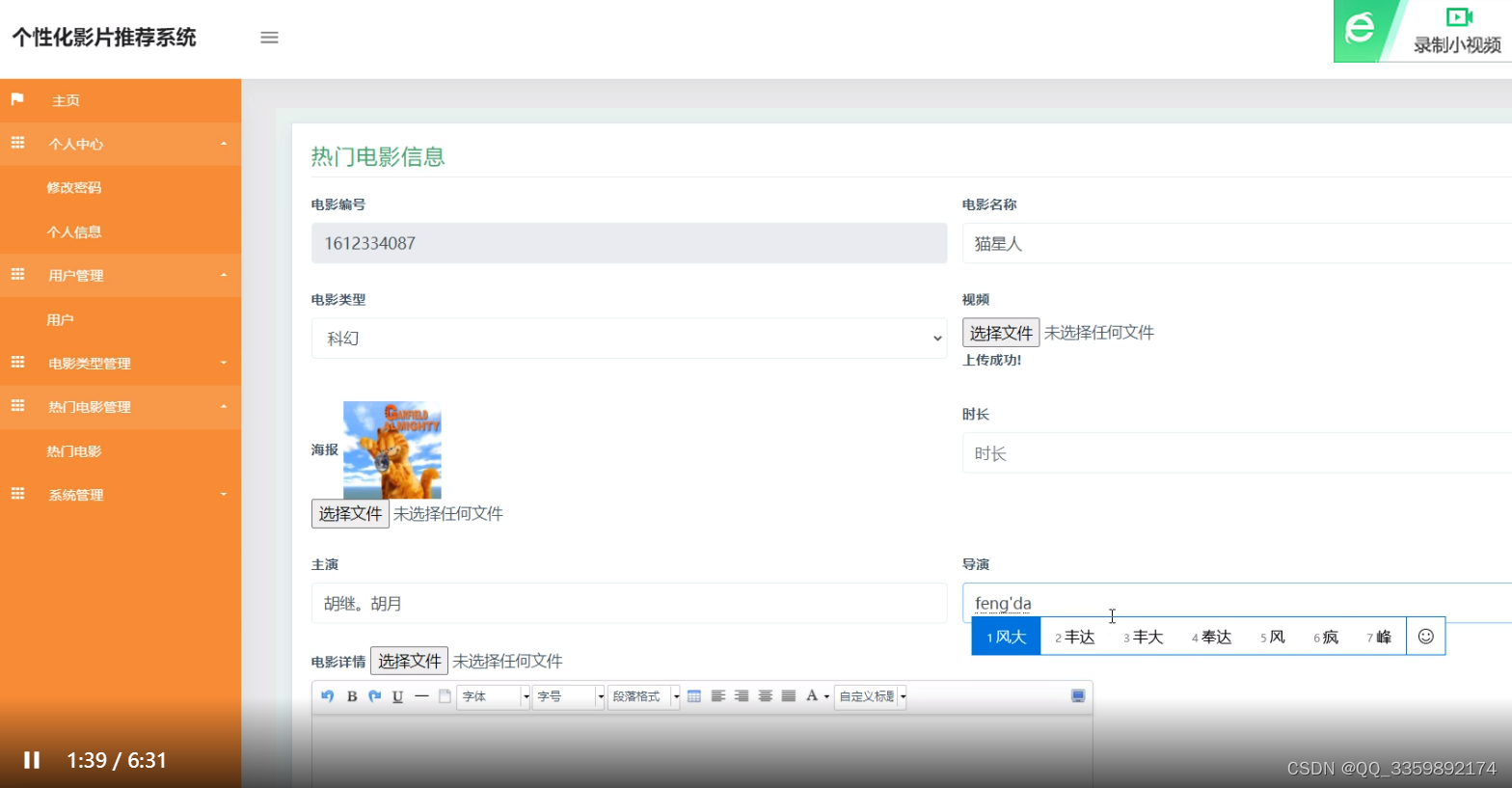Viewport: 1512px width, 788px height.
Task: Click the grid icon beside 个人中心
Action: click(x=17, y=143)
